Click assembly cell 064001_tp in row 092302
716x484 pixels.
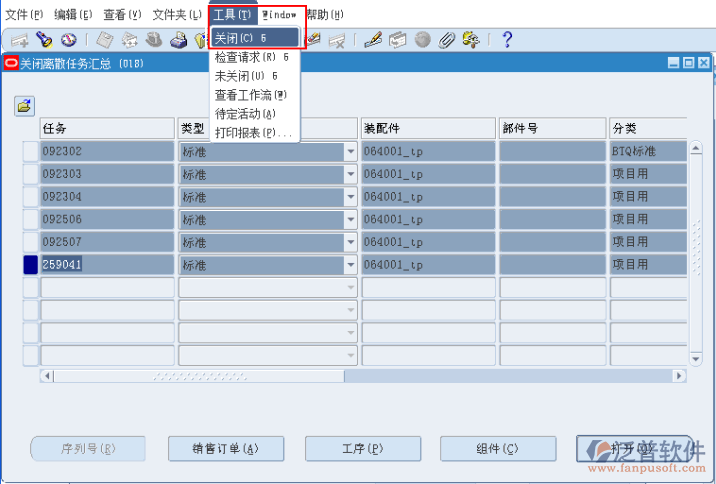(428, 151)
